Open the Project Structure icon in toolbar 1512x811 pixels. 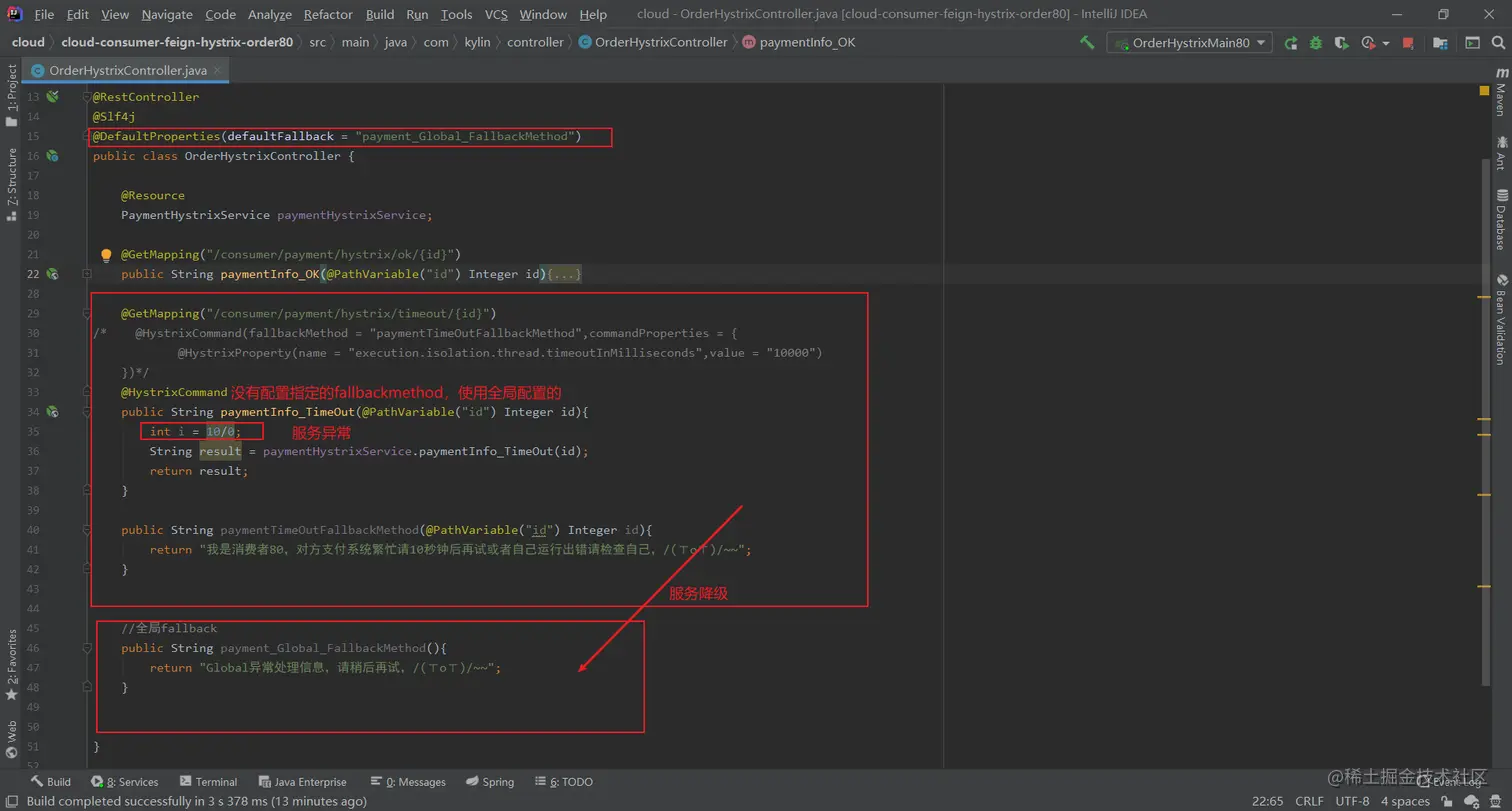[1440, 43]
